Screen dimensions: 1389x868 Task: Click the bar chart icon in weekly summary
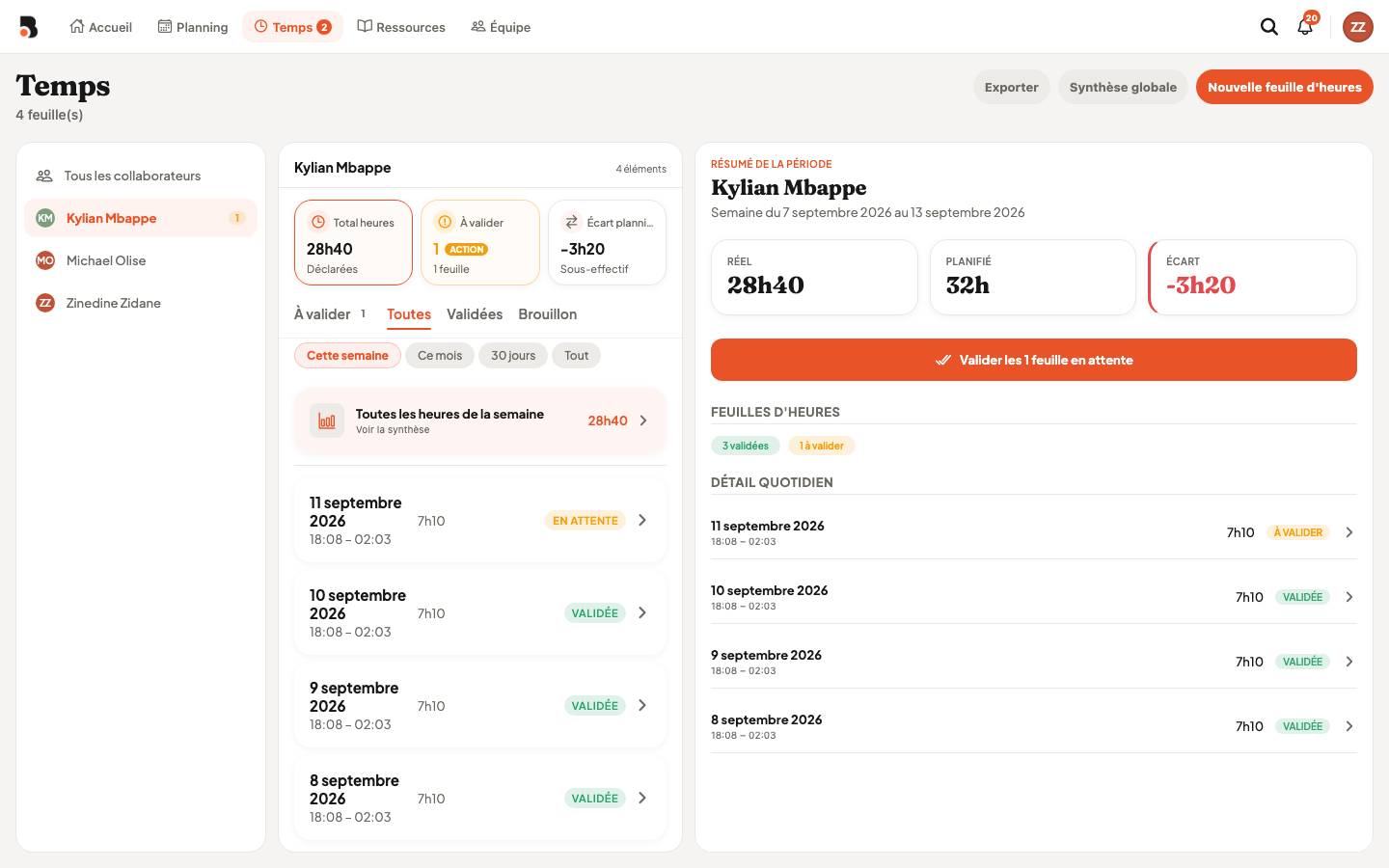click(327, 420)
